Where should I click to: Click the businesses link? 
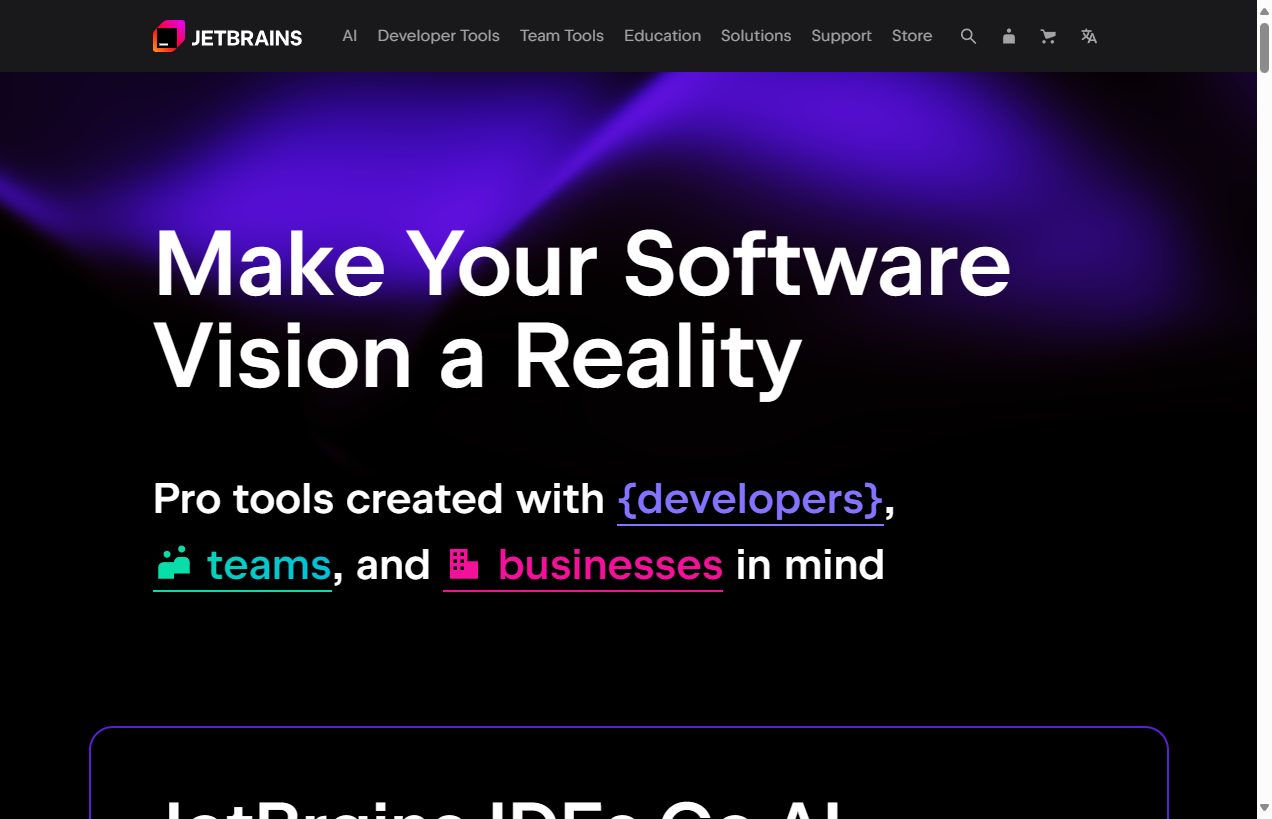pos(610,563)
